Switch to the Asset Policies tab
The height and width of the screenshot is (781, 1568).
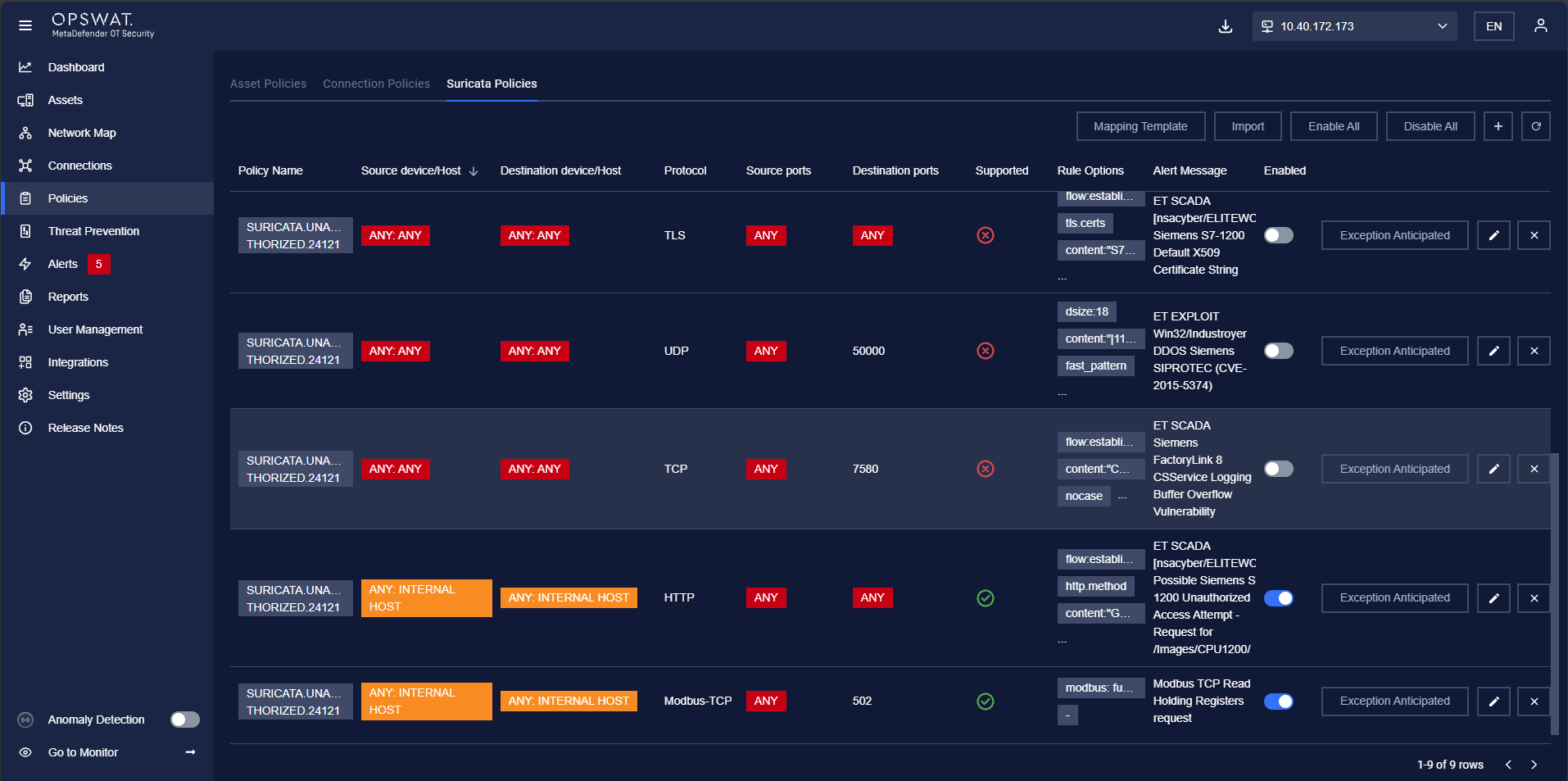coord(268,84)
